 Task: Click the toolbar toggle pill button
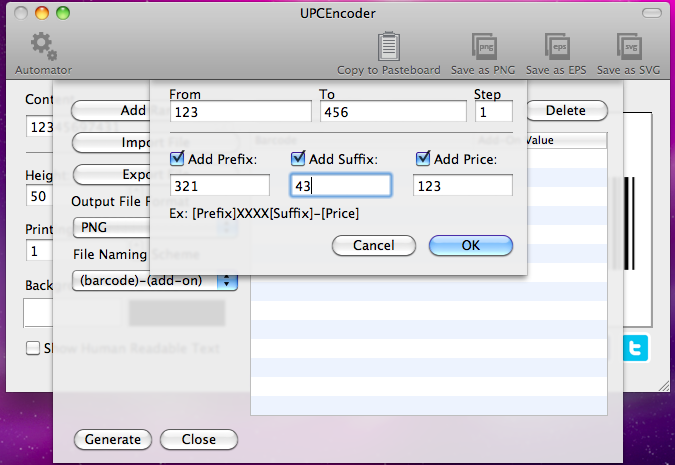[x=652, y=13]
